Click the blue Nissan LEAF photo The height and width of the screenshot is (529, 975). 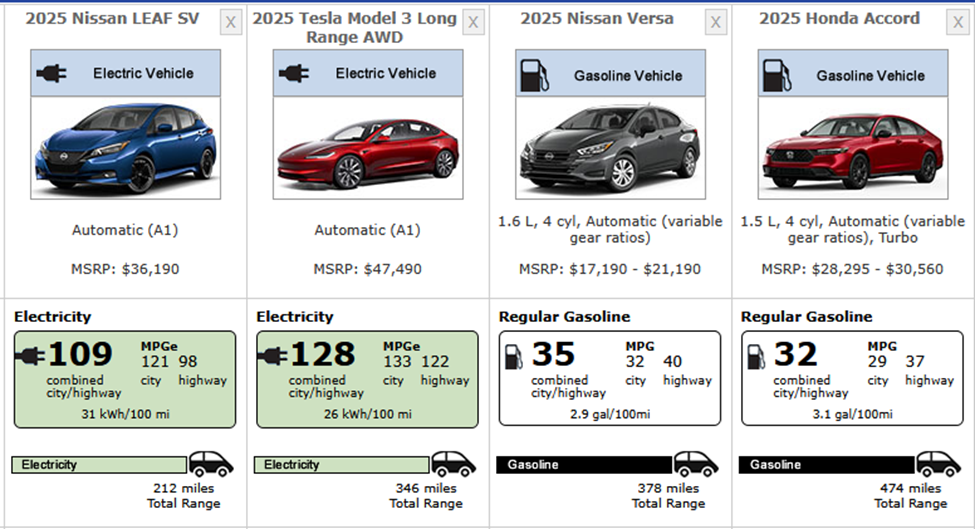point(125,148)
